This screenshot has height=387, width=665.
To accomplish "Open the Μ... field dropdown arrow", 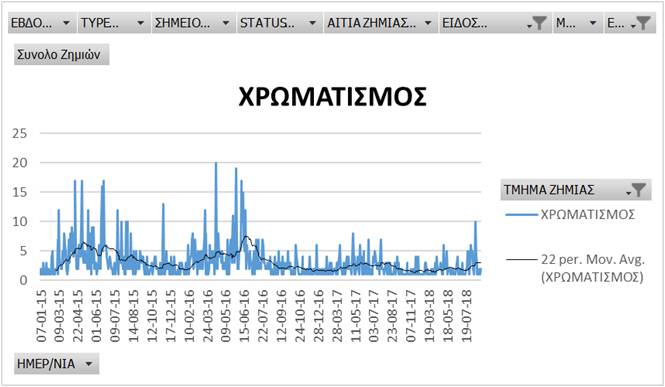I will point(593,23).
